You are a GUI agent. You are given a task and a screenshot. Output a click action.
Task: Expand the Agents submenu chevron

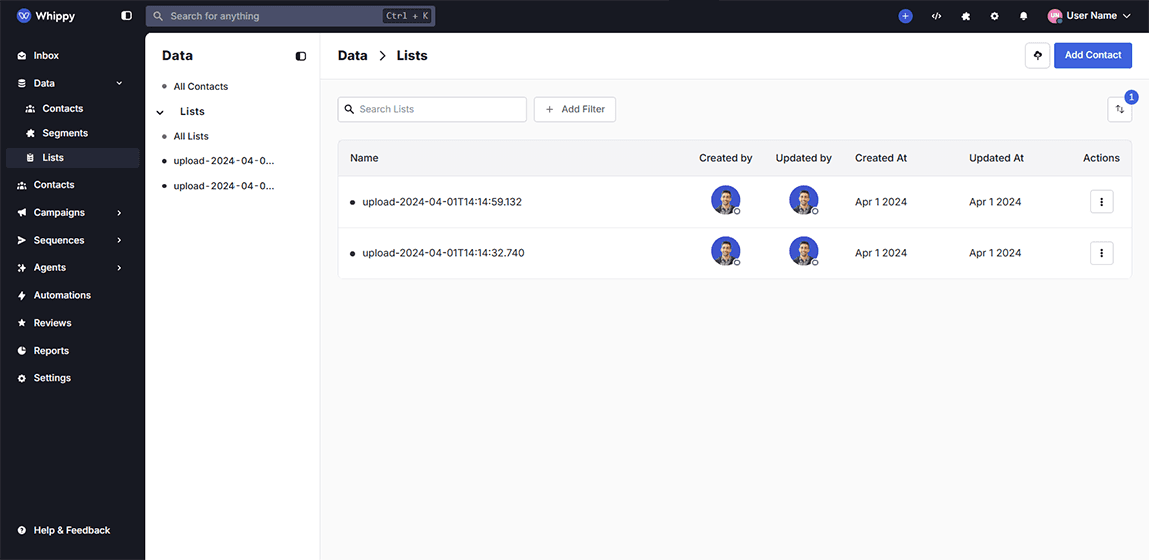pos(119,268)
